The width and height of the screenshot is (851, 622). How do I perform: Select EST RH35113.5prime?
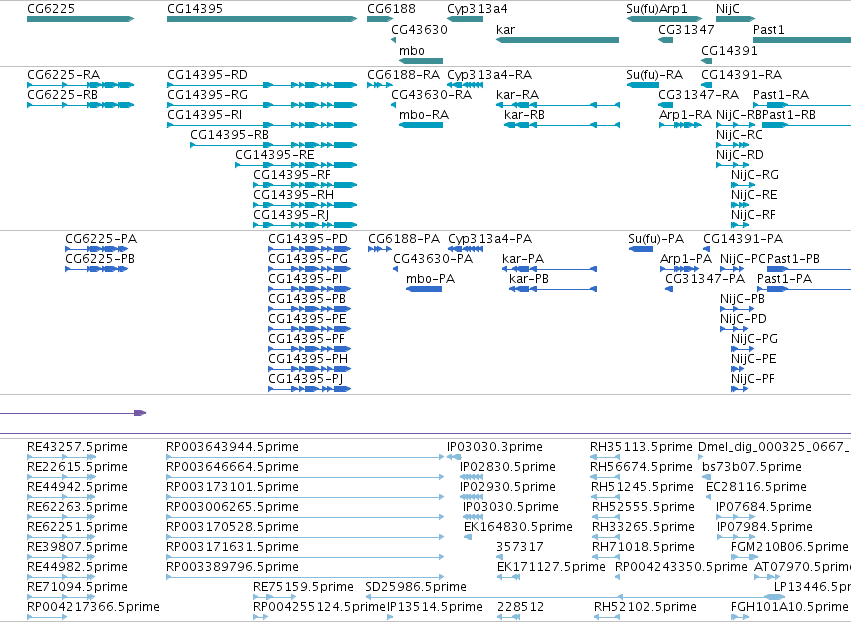(x=605, y=457)
